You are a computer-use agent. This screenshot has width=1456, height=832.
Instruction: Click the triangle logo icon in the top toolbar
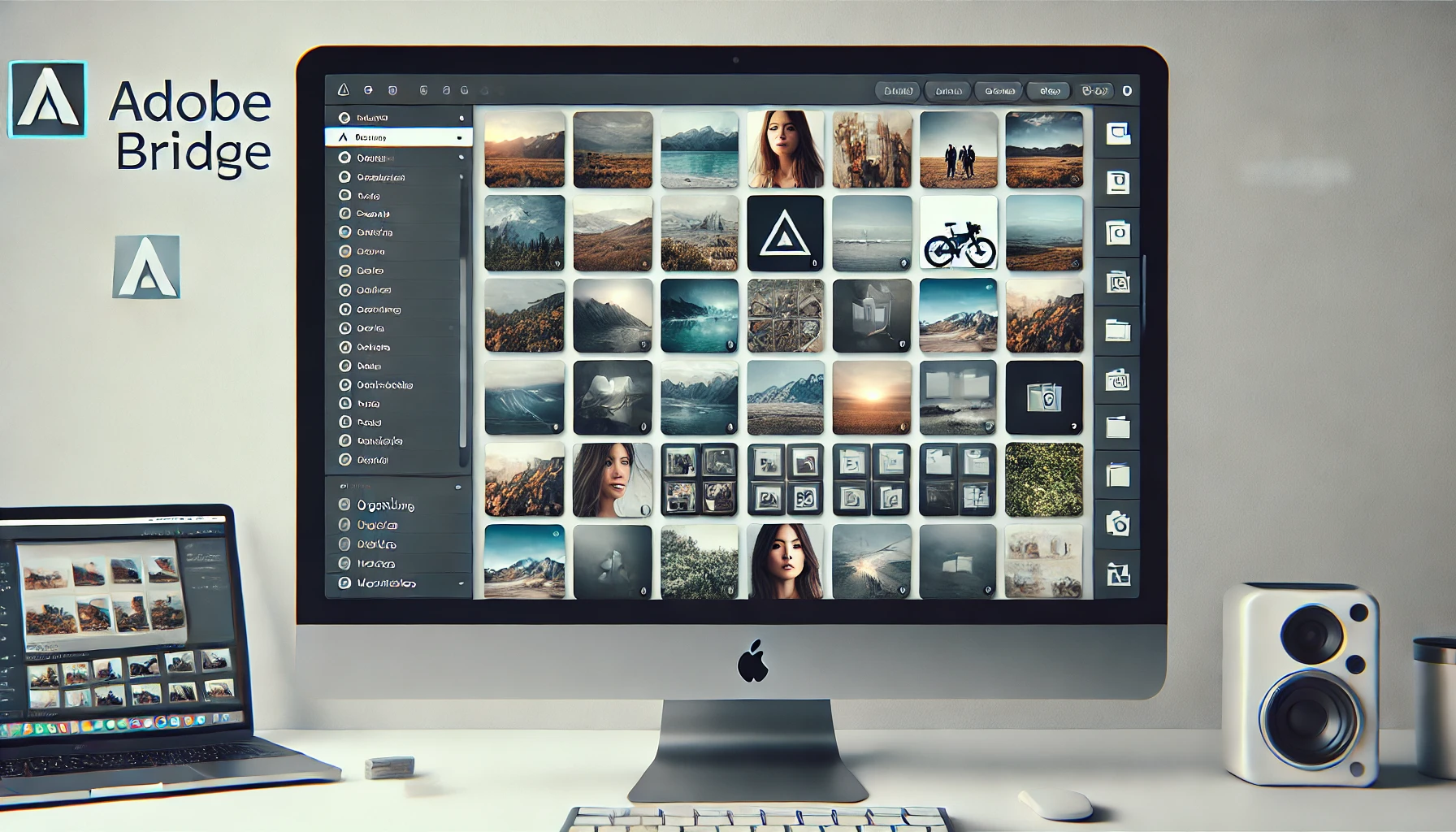(x=343, y=90)
